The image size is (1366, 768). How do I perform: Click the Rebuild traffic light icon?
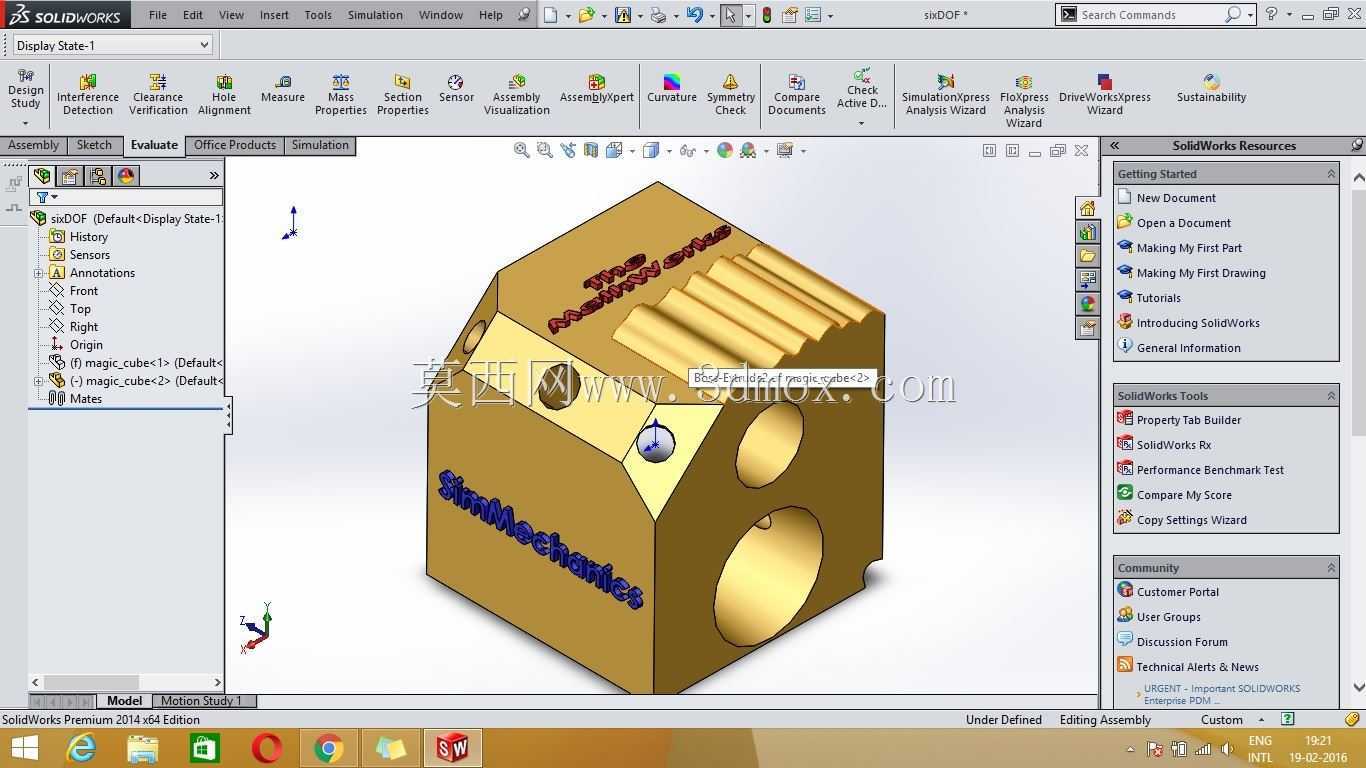point(767,15)
